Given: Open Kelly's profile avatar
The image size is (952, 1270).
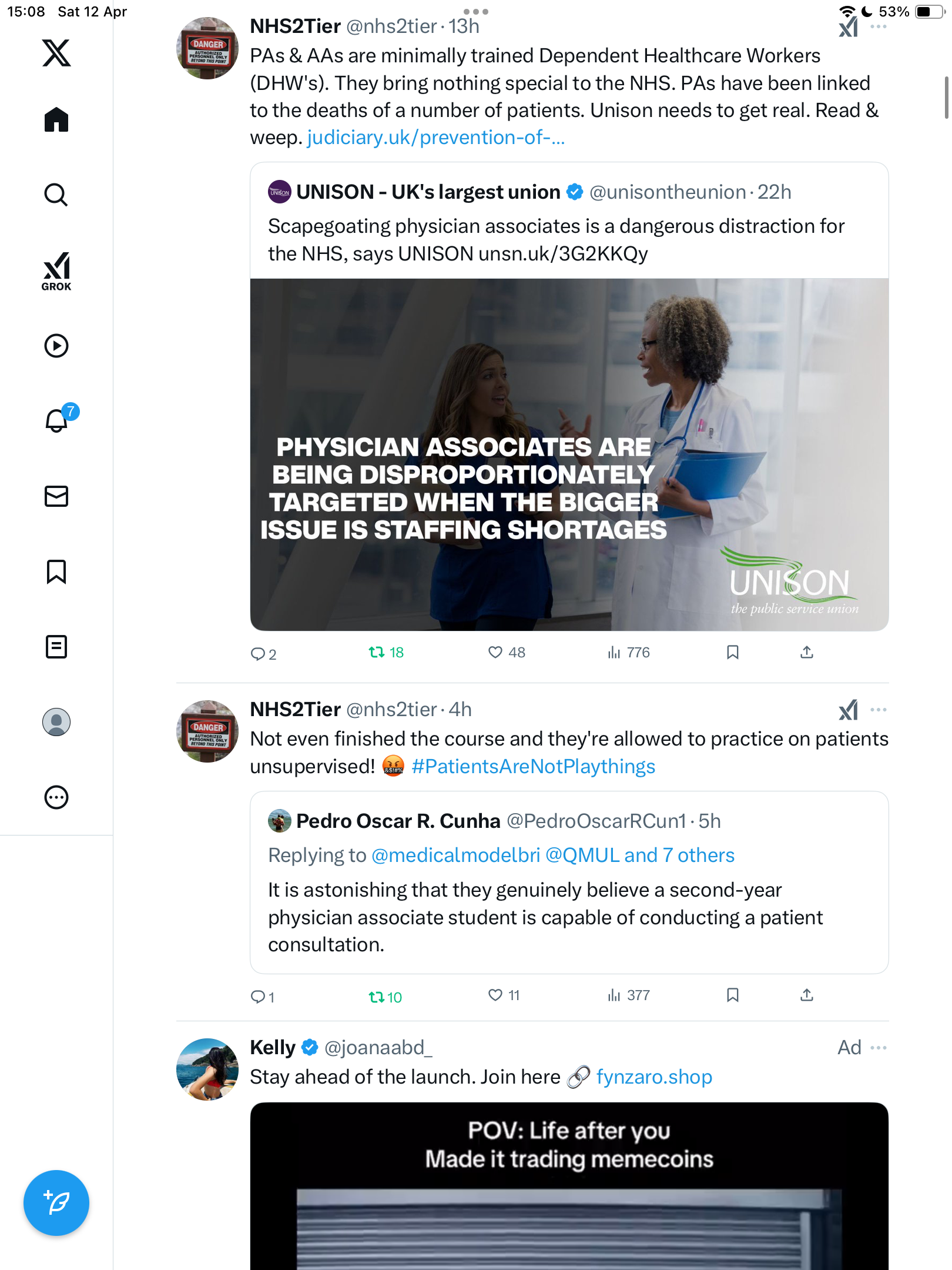Looking at the screenshot, I should click(x=207, y=1070).
